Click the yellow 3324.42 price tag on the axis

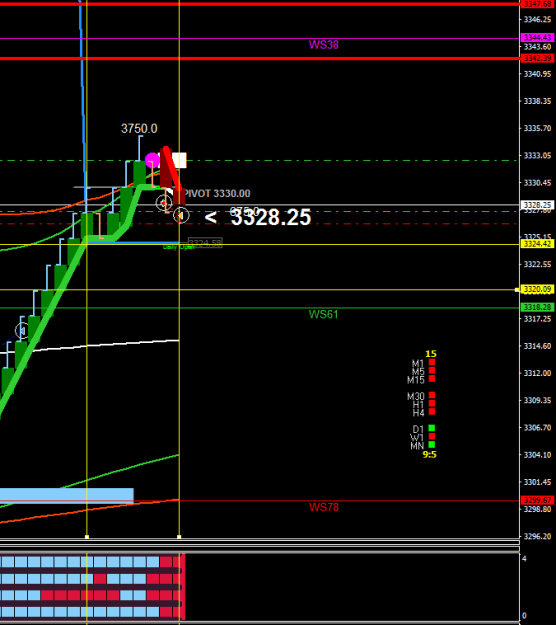537,244
